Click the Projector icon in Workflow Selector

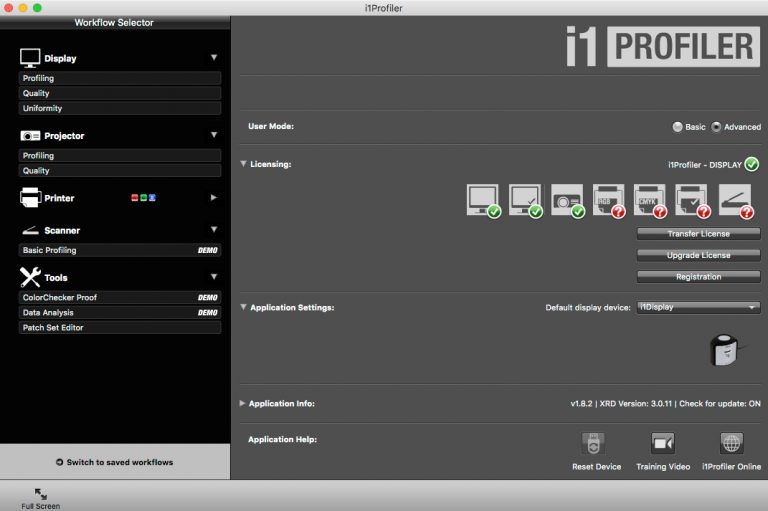coord(30,136)
